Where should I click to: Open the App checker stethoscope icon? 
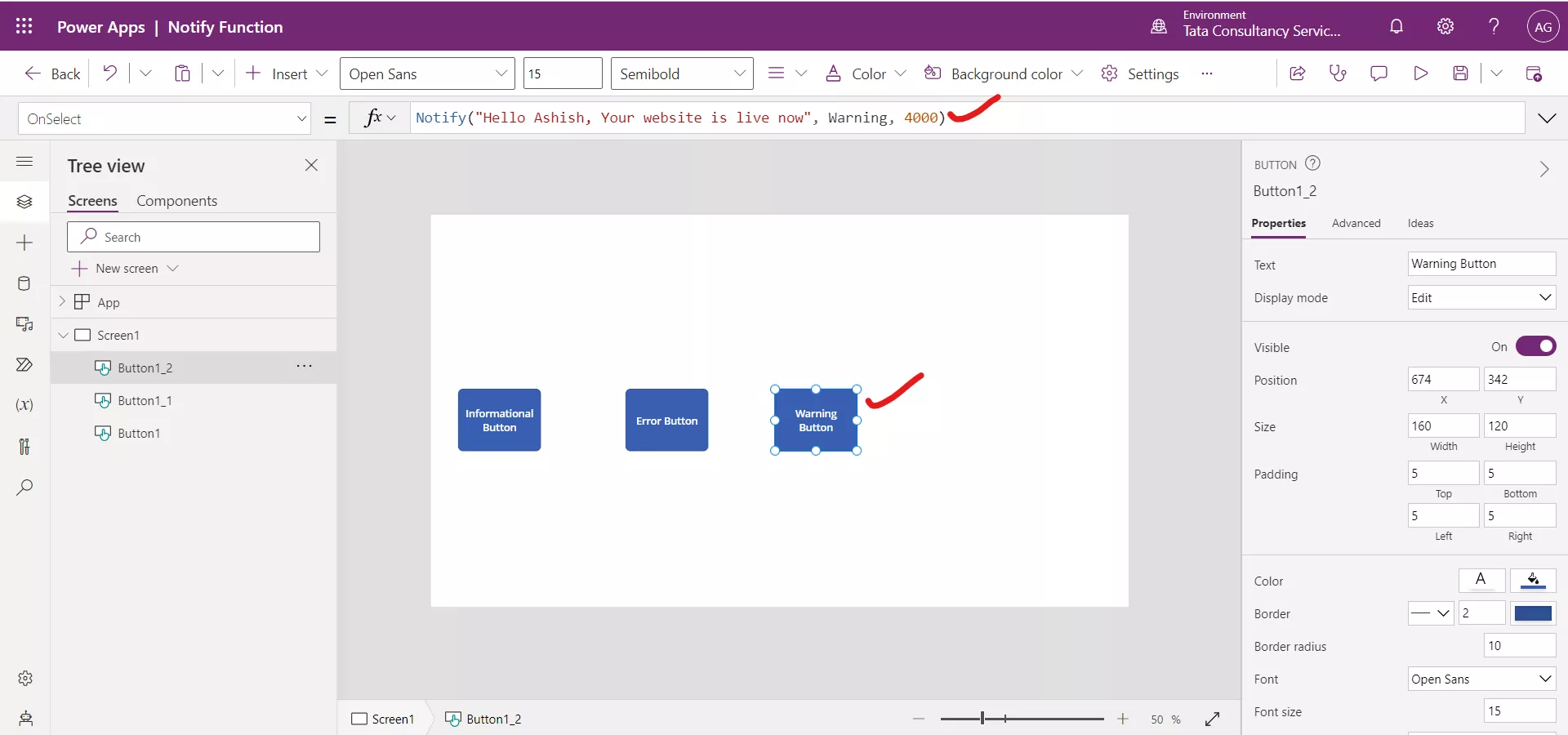(x=1338, y=73)
